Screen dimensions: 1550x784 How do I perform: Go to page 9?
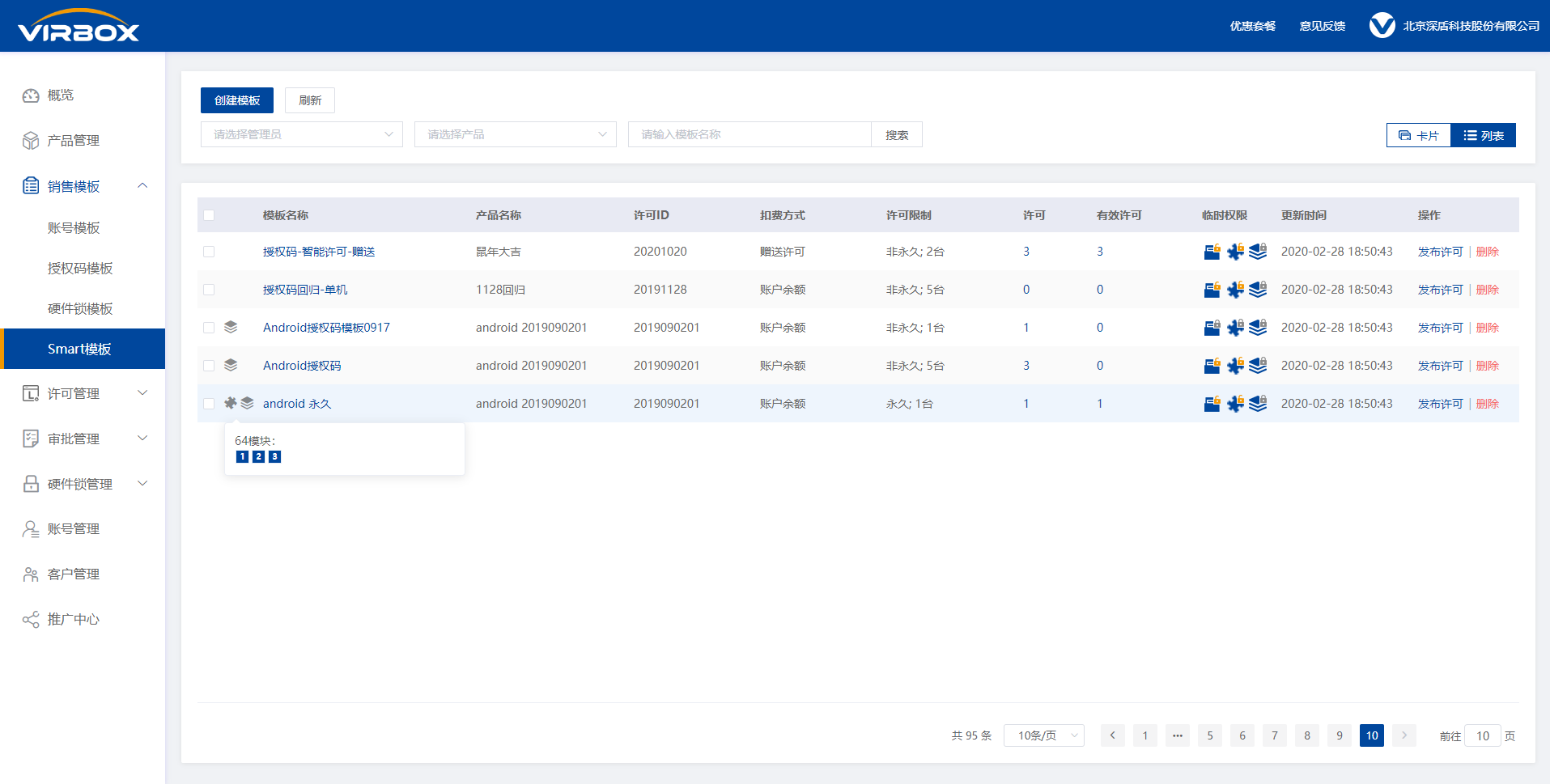pos(1340,735)
